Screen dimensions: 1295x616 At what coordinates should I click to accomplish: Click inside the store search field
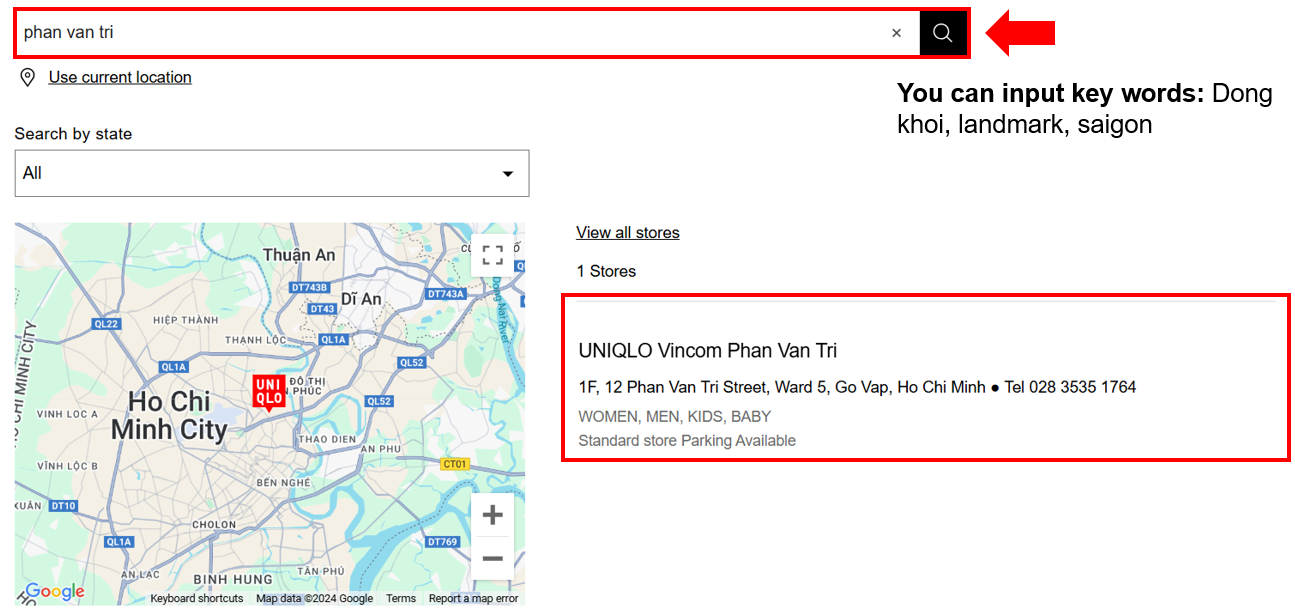pos(450,33)
